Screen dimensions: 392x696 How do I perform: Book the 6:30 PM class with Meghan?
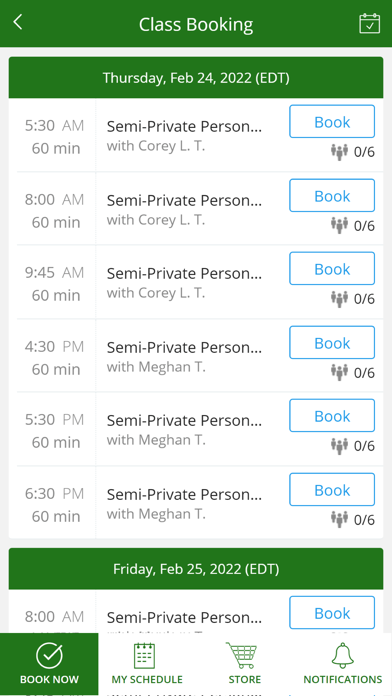[332, 490]
